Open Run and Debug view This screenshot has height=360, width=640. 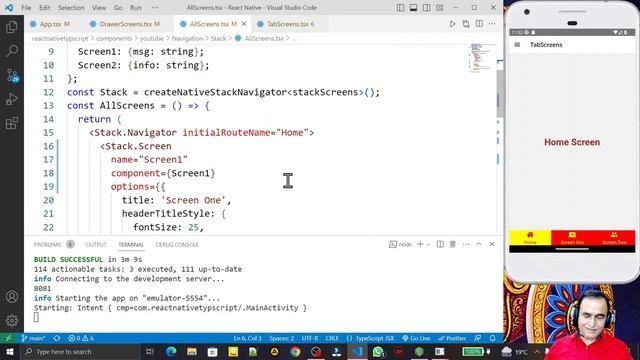(x=12, y=99)
